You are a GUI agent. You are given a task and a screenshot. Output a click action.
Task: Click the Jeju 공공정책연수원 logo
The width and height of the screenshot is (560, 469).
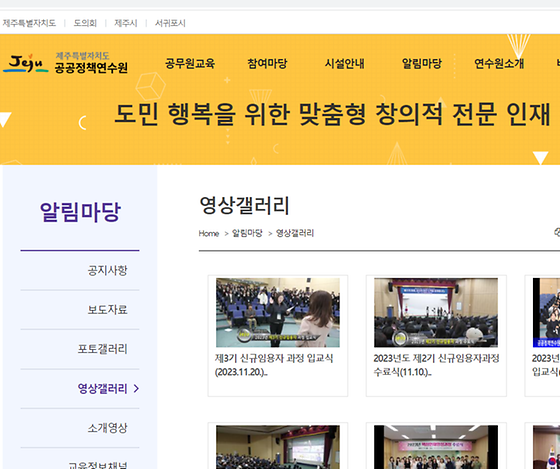click(x=65, y=63)
